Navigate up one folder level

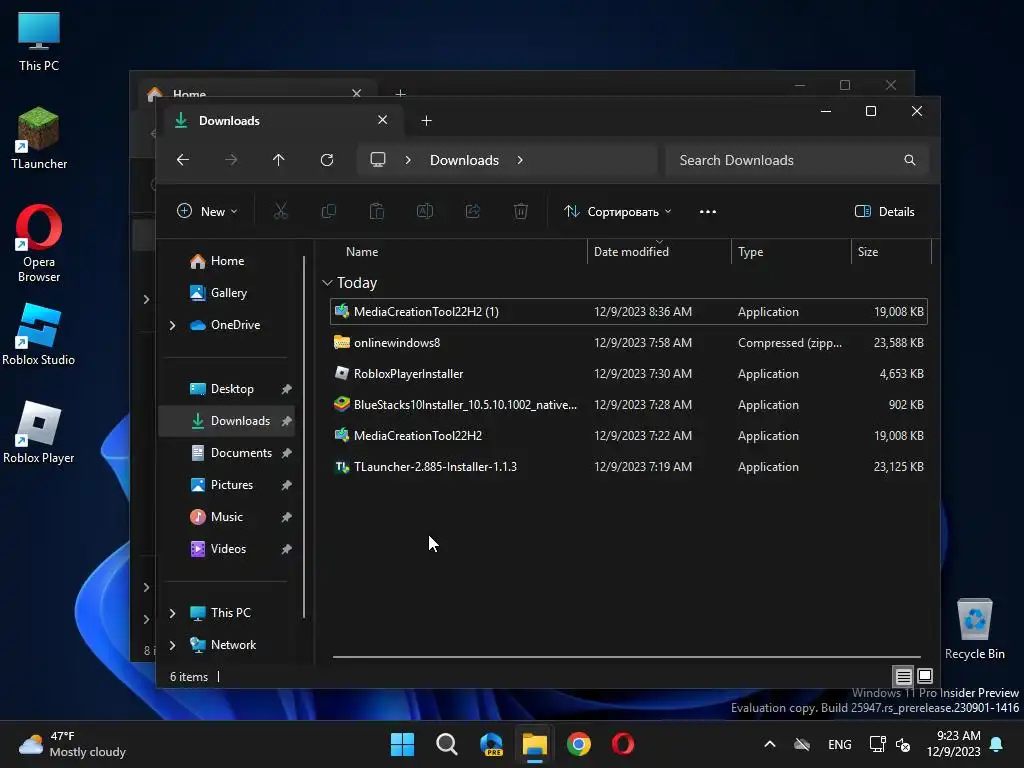[x=279, y=160]
